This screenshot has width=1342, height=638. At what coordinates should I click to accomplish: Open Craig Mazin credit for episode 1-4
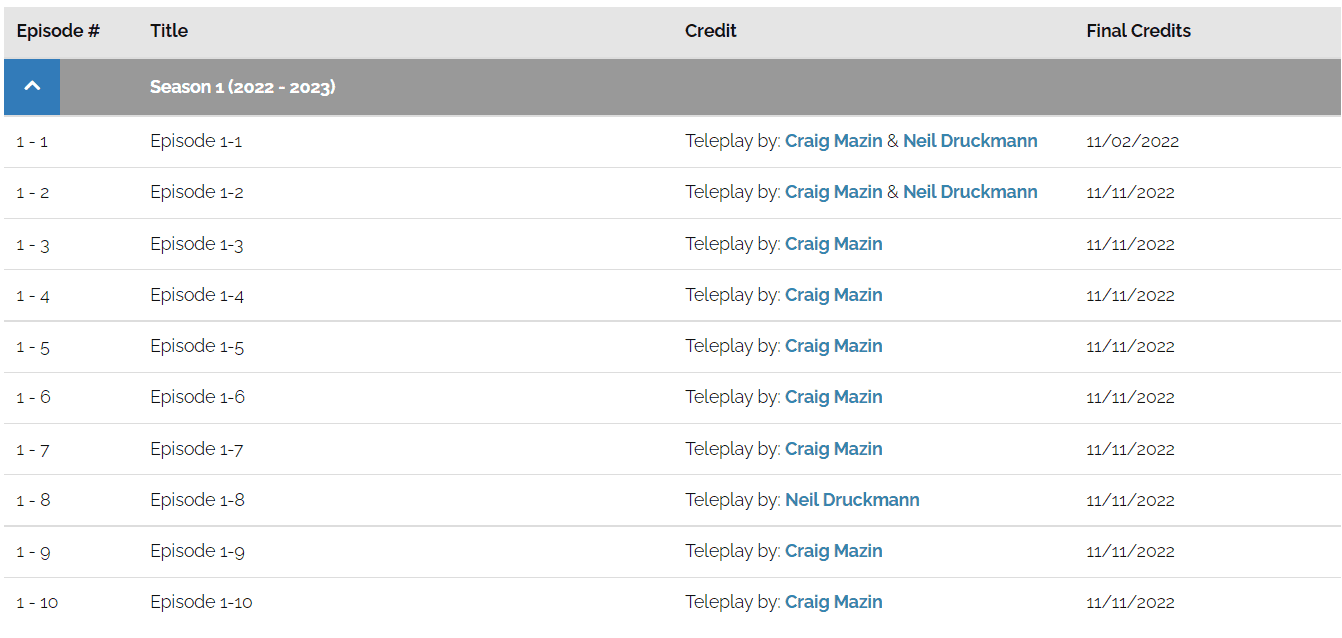pos(833,295)
